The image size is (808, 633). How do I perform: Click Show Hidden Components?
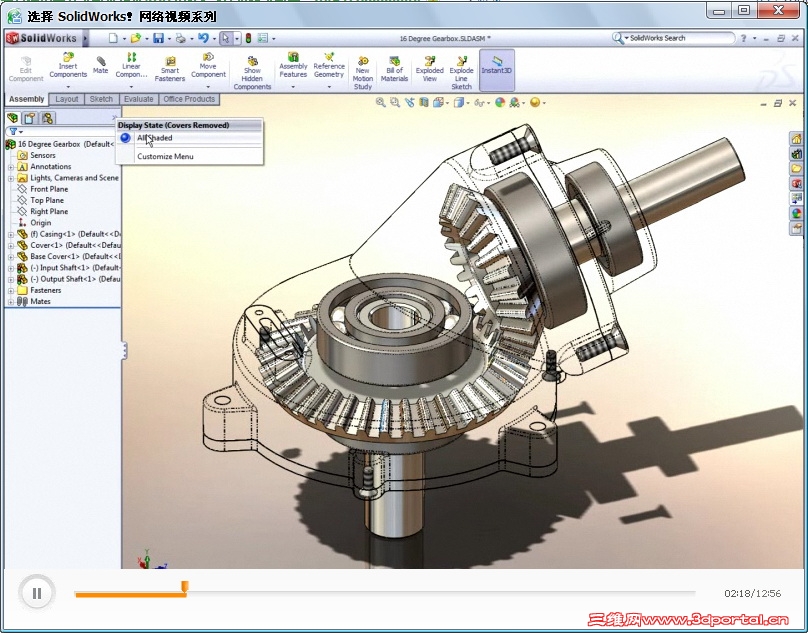(252, 73)
